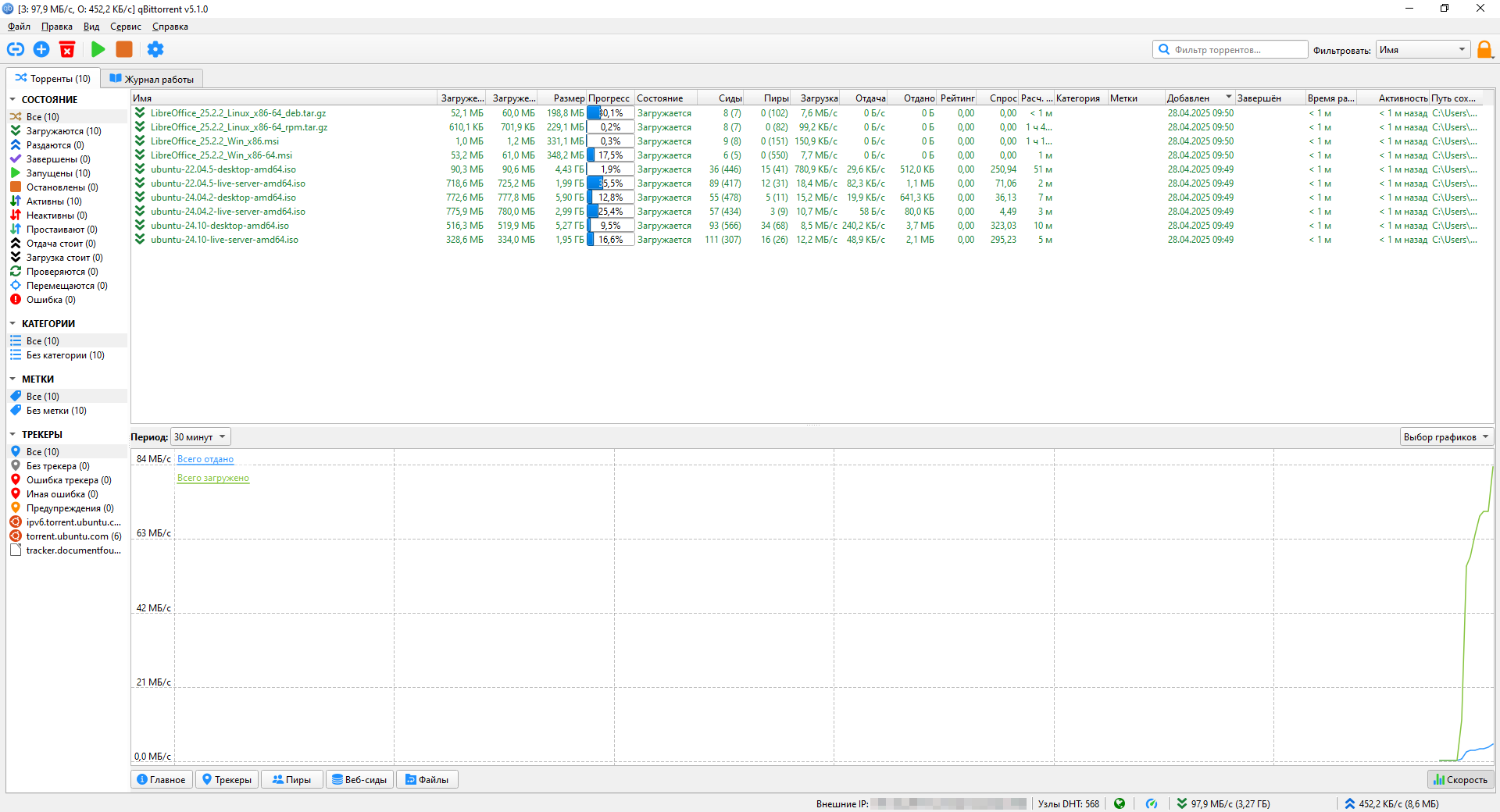The width and height of the screenshot is (1500, 812).
Task: Open the Веб-сиды details tab
Action: coord(359,779)
